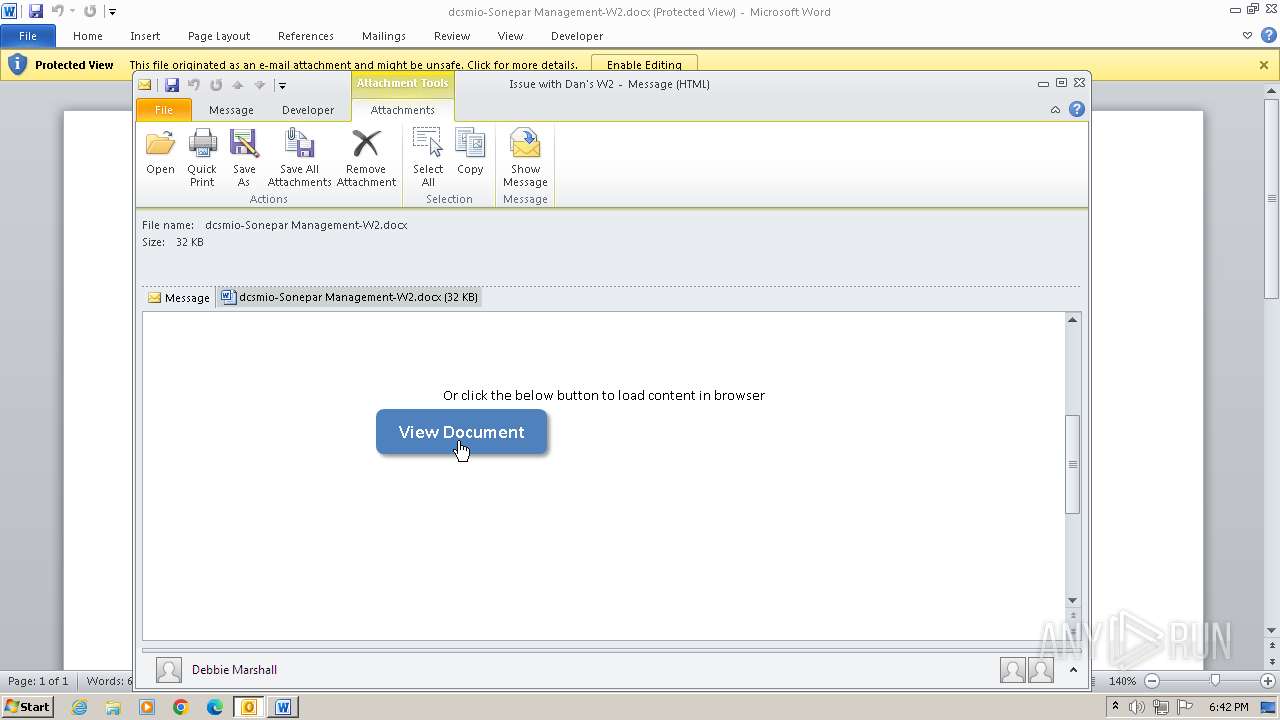Click zoom in plus button in Word

[1267, 681]
